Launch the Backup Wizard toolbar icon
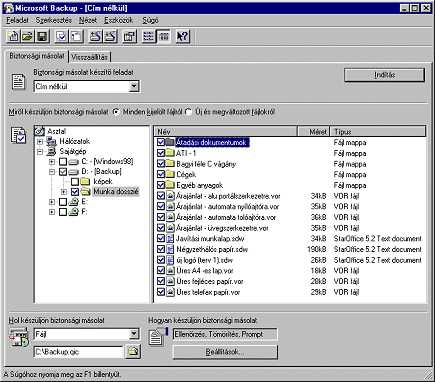This screenshot has width=435, height=382. [x=96, y=36]
